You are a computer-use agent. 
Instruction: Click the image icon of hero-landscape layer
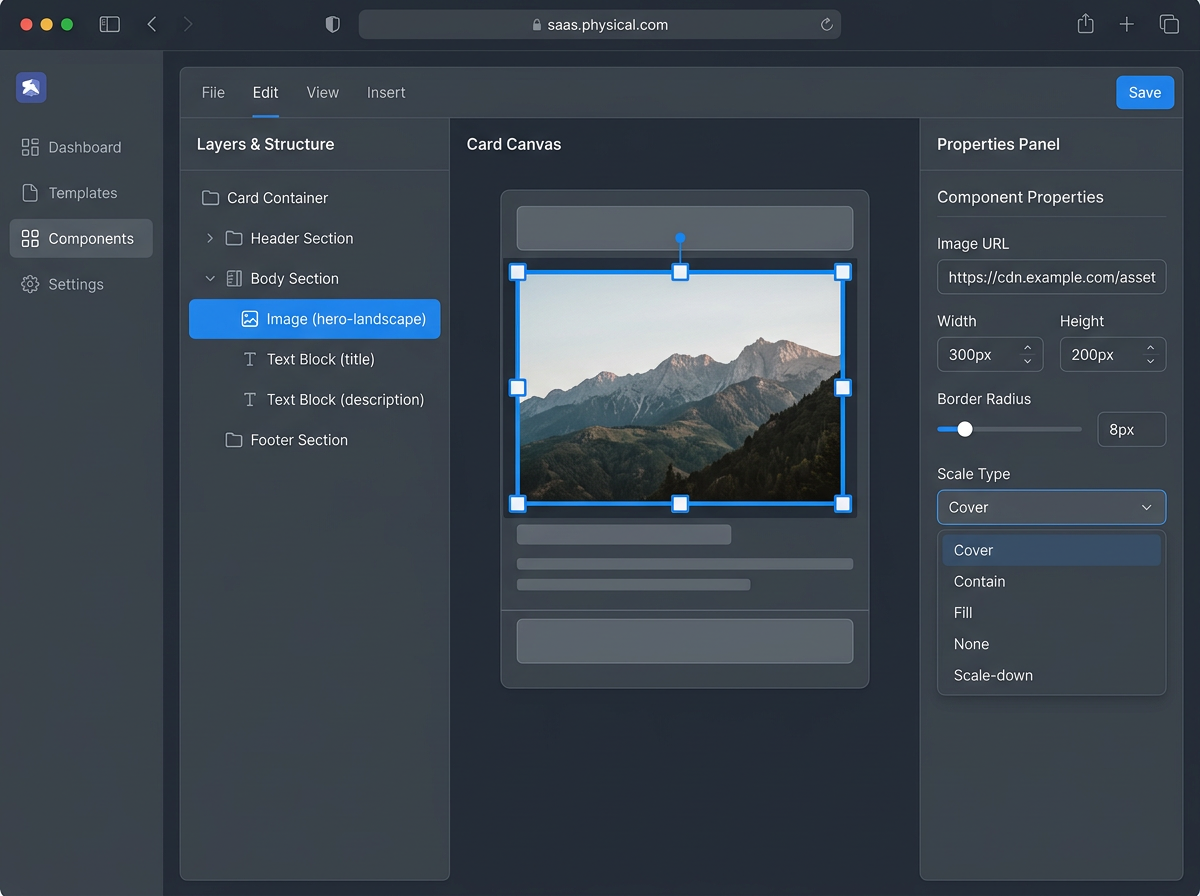250,319
